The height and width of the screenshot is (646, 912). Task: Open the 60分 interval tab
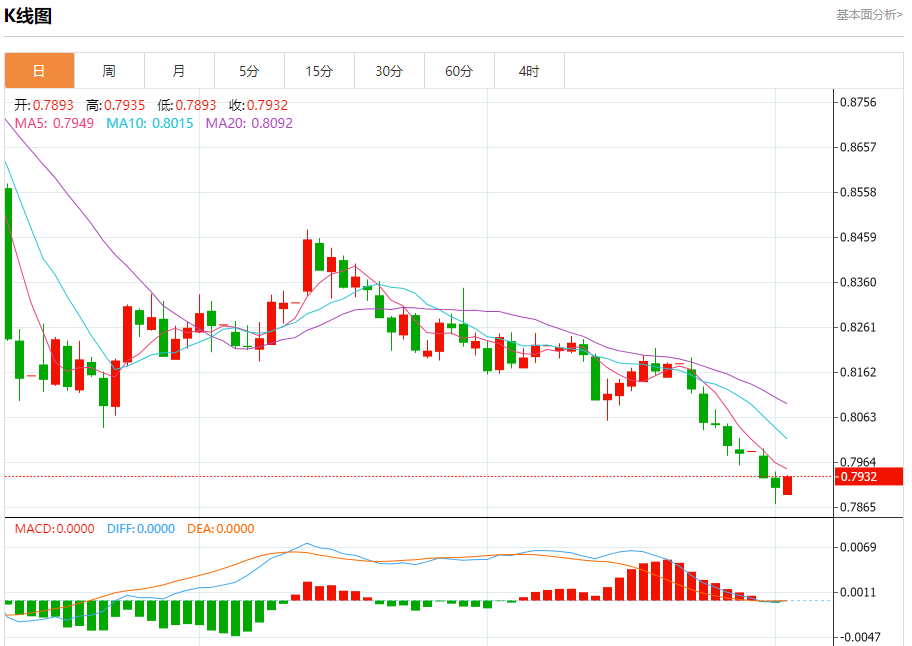pyautogui.click(x=459, y=71)
